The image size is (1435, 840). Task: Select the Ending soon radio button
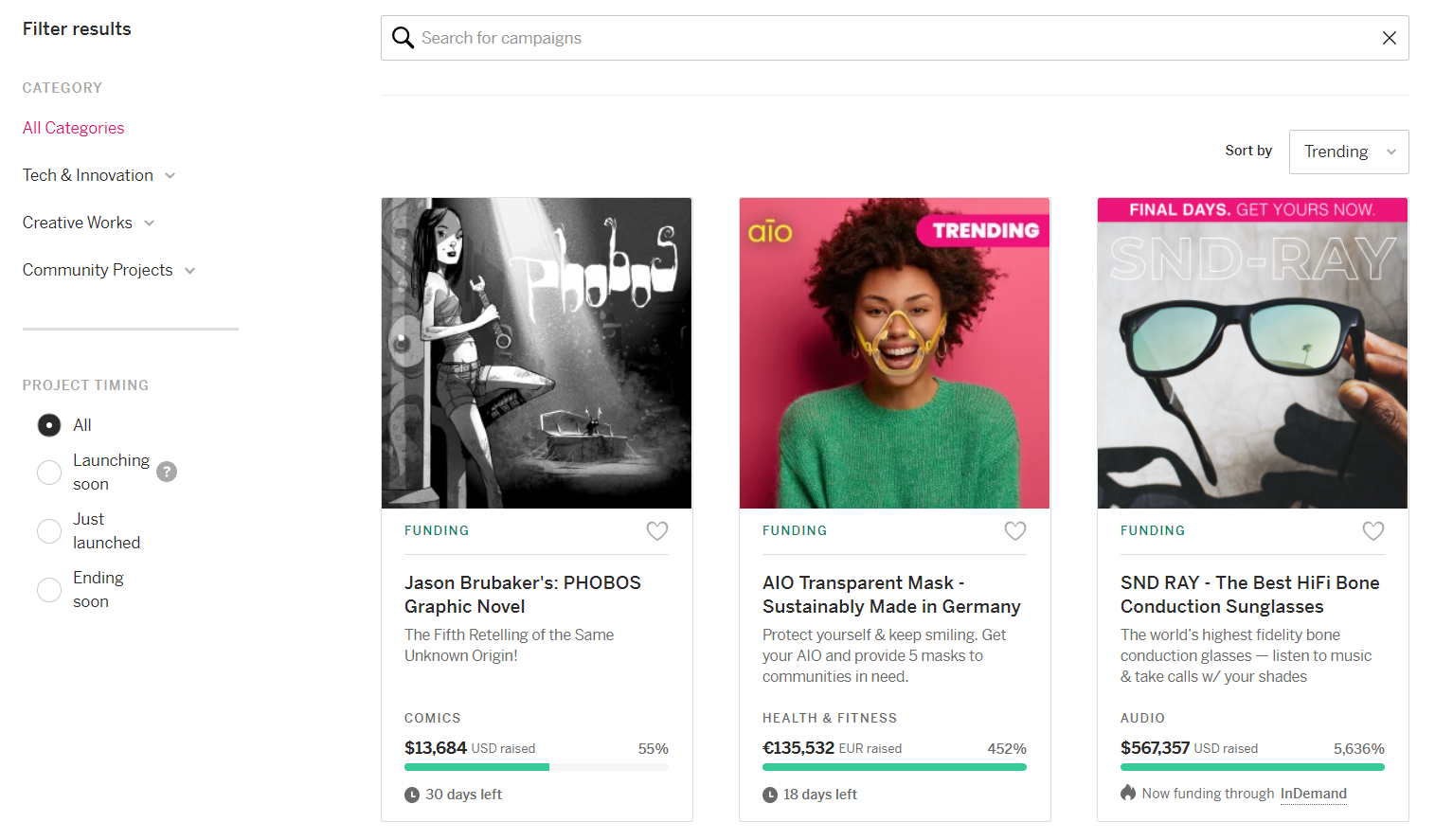49,590
